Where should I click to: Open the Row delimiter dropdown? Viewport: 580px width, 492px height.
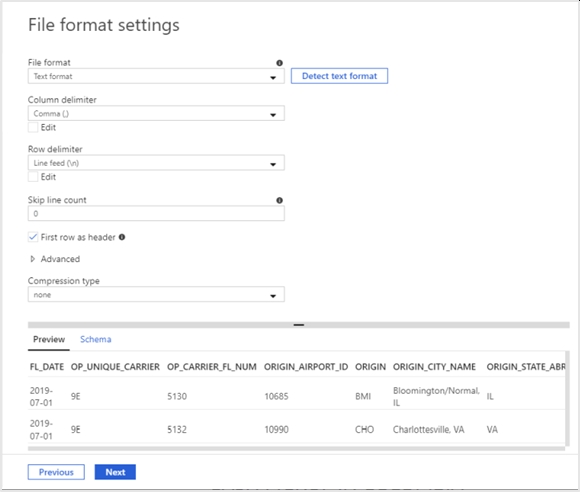(156, 163)
